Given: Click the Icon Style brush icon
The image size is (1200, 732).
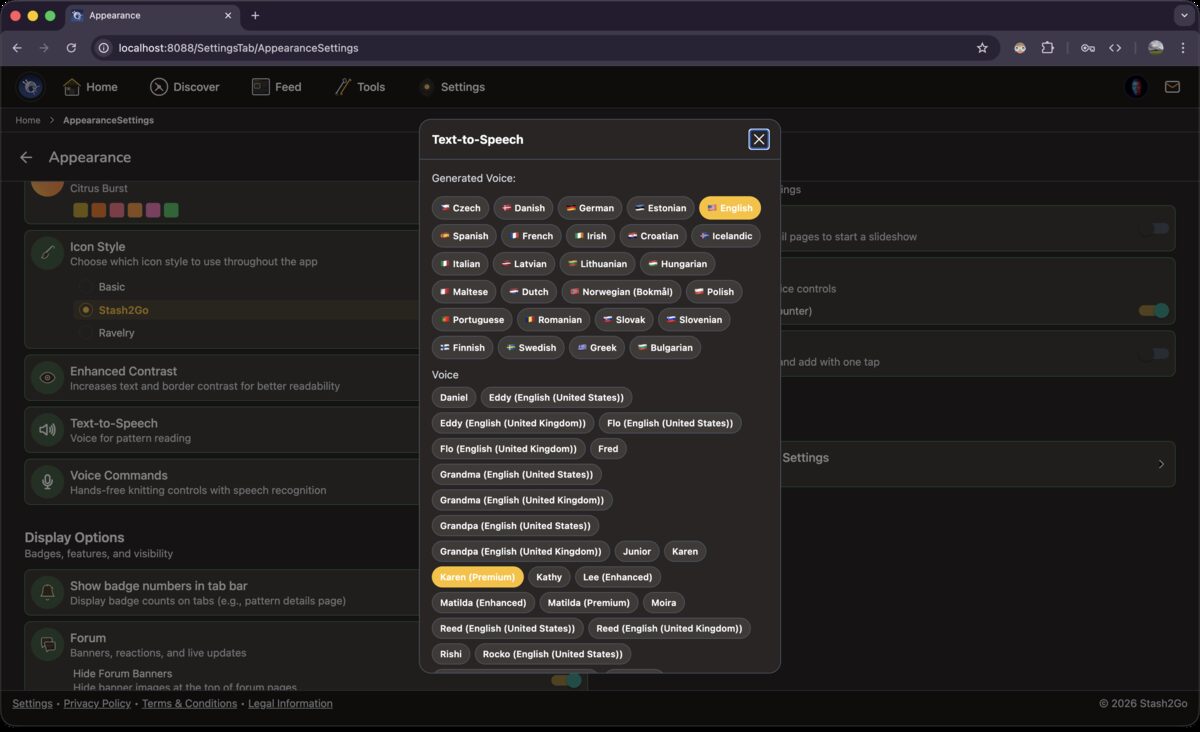Looking at the screenshot, I should [x=47, y=253].
